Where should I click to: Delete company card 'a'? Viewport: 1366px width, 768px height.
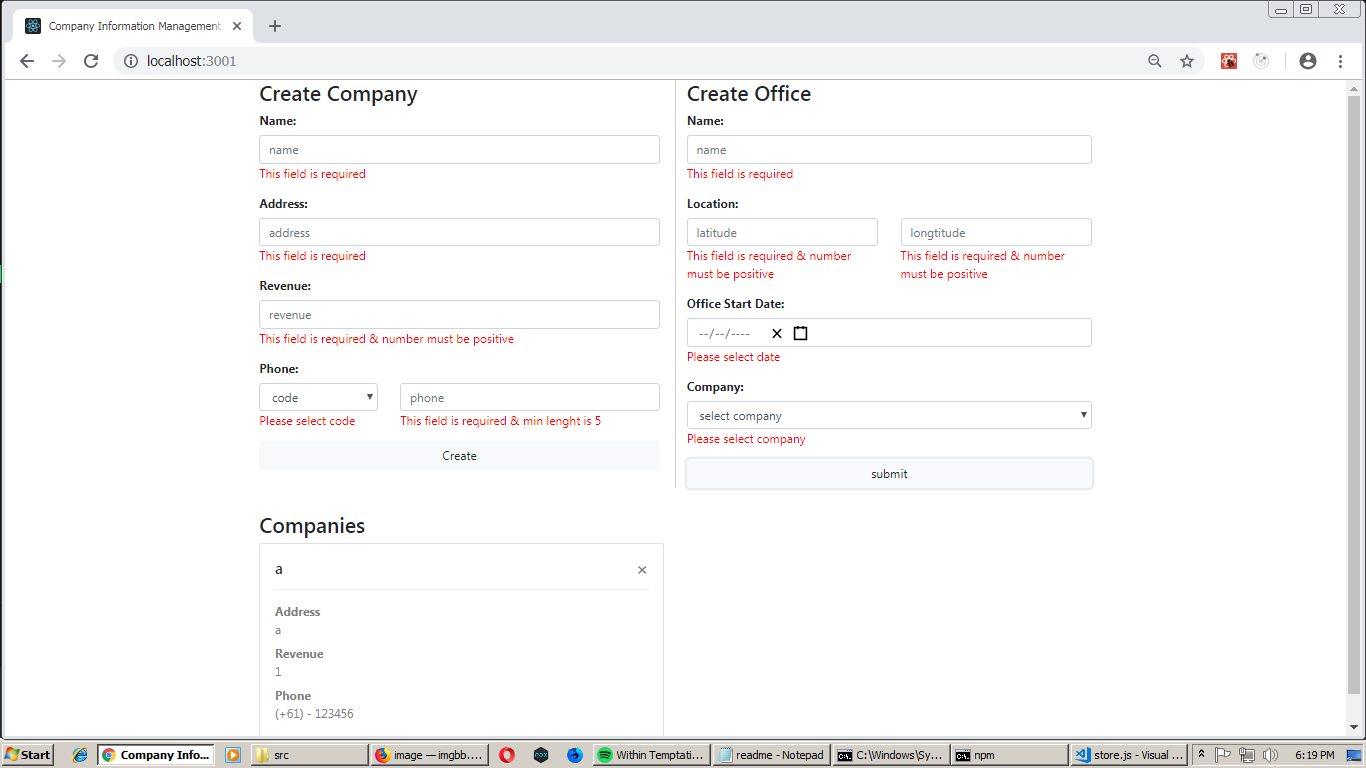tap(642, 570)
